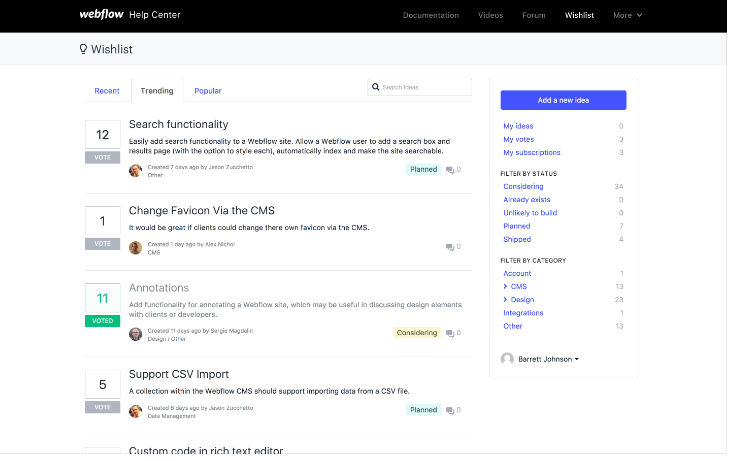Filter by Other category in sidebar

tap(513, 326)
